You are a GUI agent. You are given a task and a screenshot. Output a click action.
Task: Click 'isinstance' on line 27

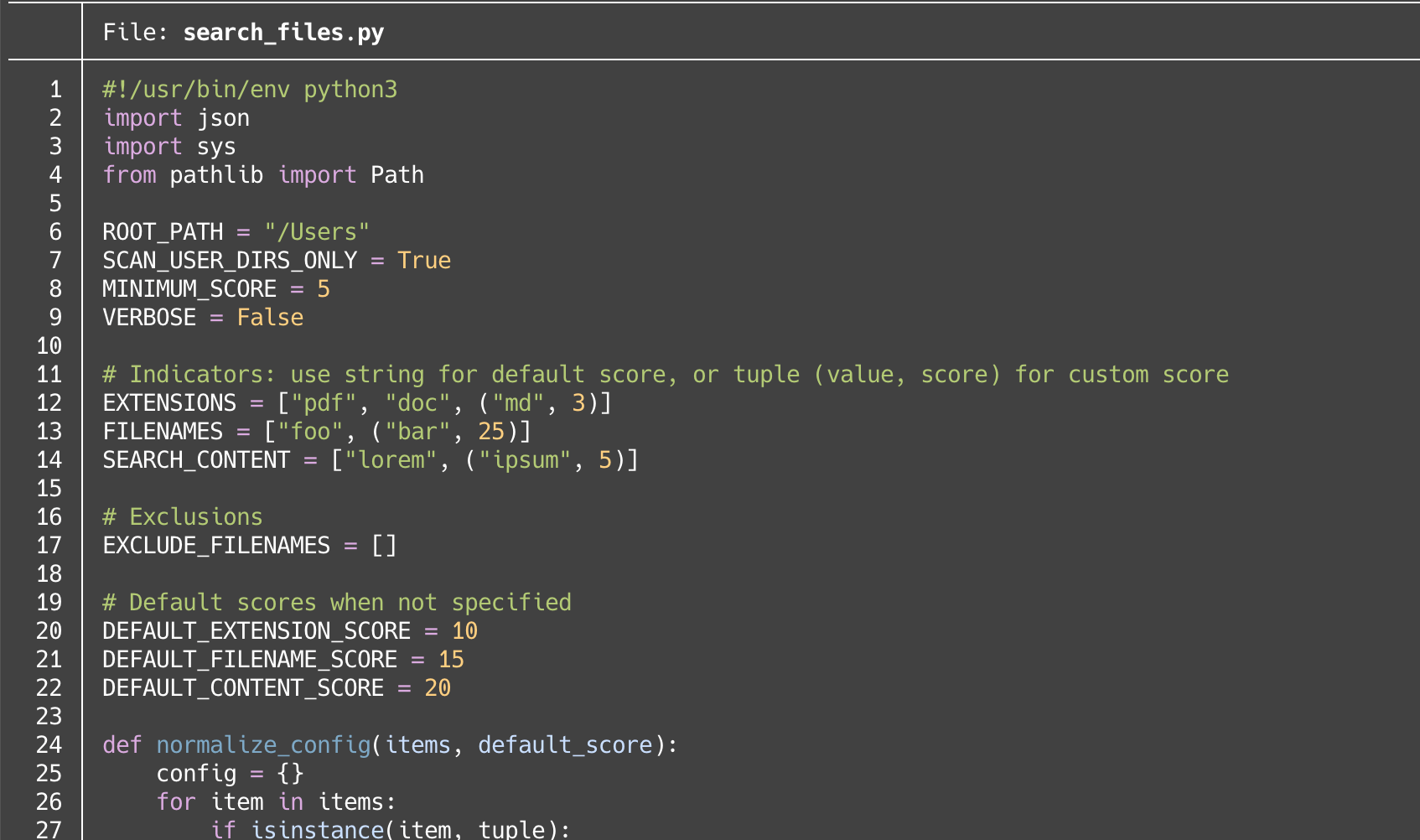317,830
